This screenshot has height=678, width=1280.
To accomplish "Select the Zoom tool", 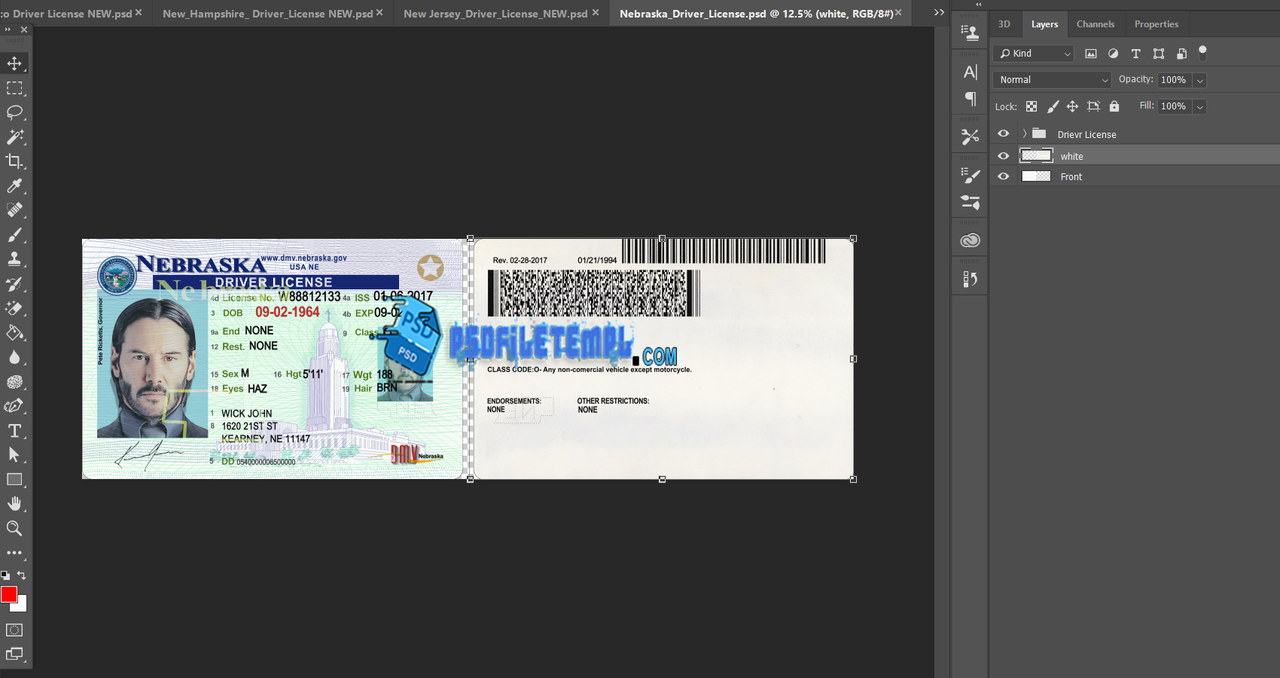I will coord(15,529).
